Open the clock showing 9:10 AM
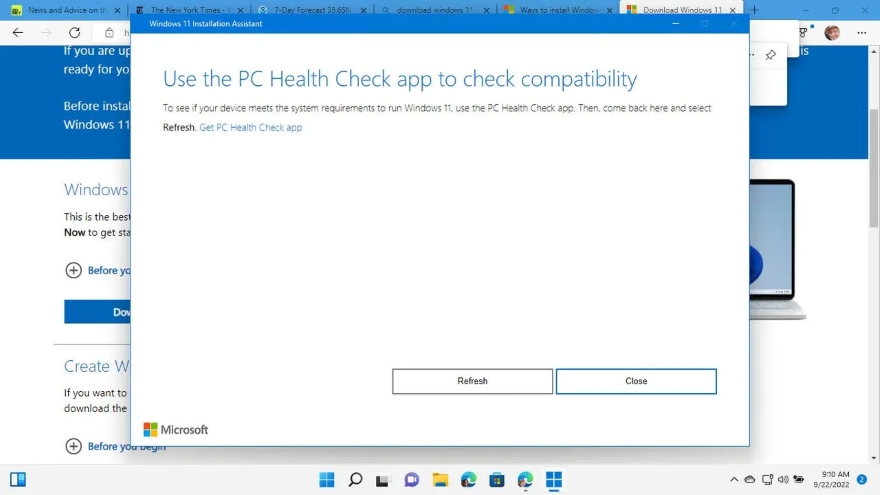 (x=831, y=479)
